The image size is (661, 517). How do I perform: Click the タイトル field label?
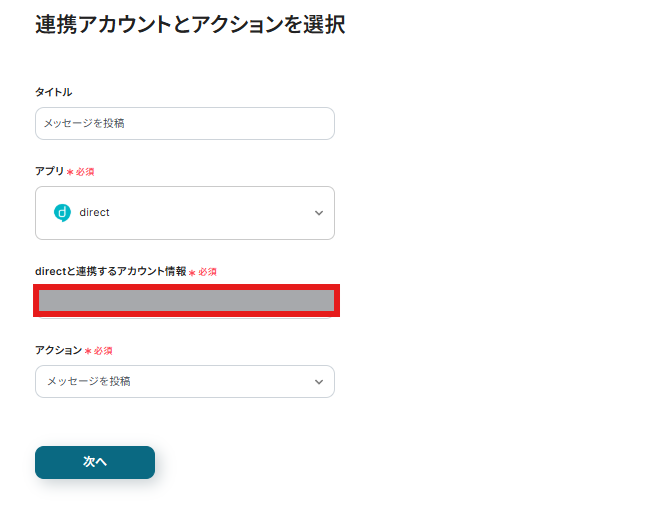point(53,92)
